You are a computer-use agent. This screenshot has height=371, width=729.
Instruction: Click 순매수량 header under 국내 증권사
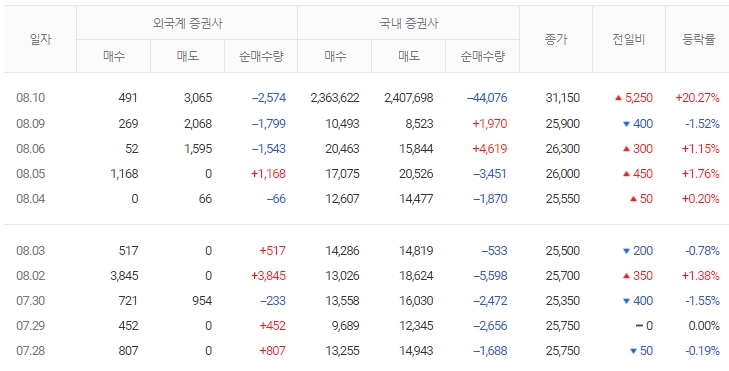(x=482, y=56)
